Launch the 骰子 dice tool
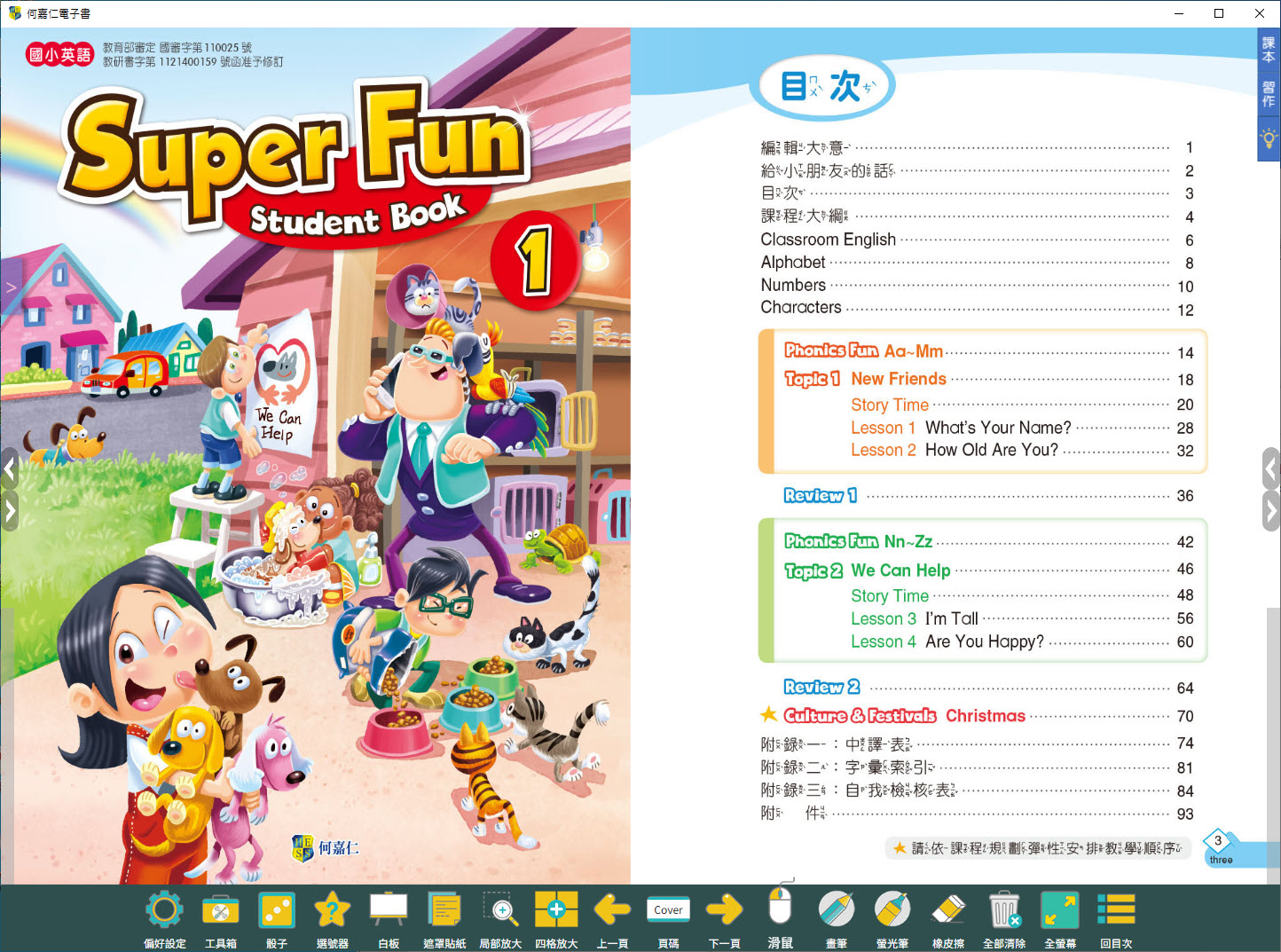This screenshot has width=1281, height=952. [x=276, y=911]
